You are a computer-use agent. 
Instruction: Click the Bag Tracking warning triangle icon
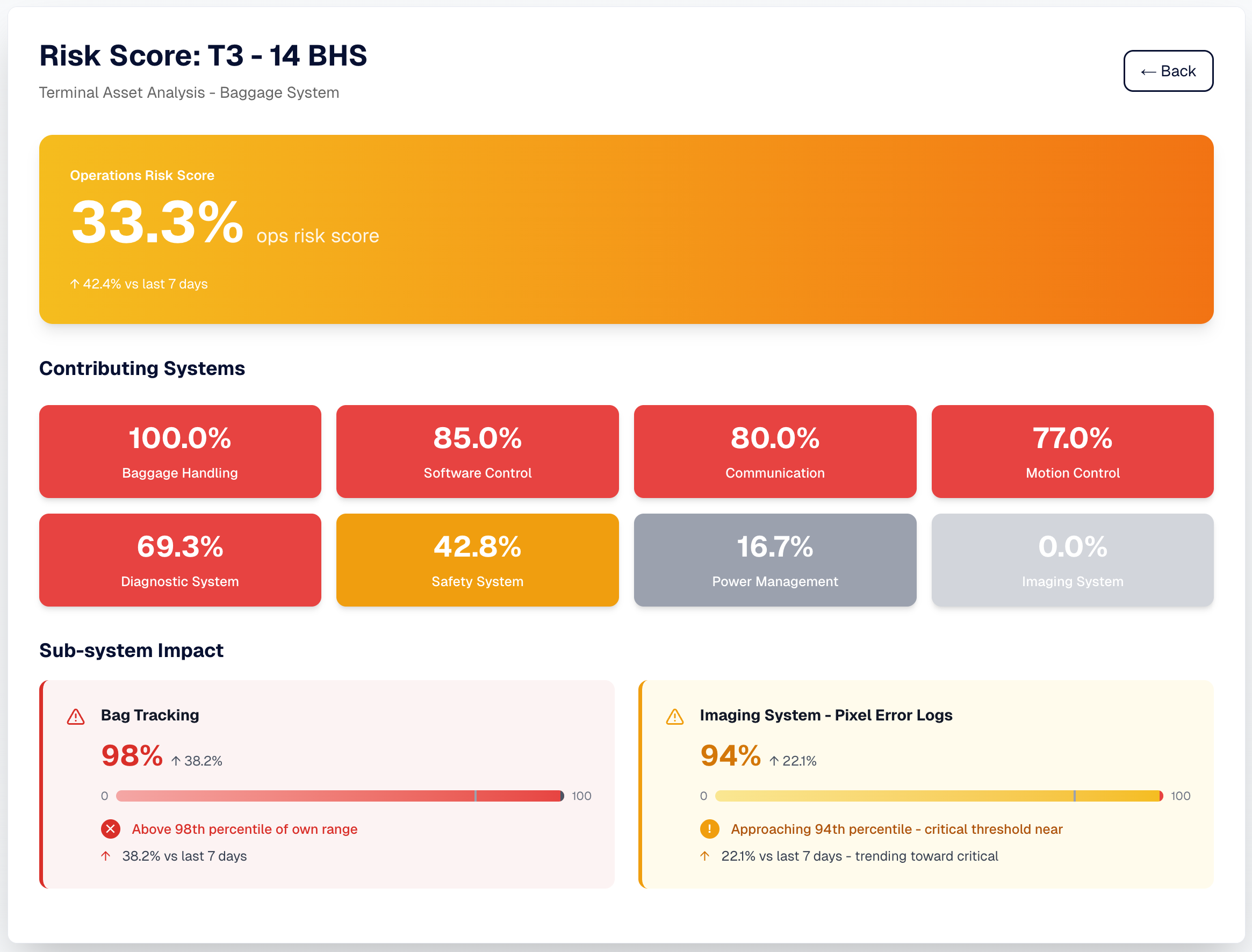(76, 717)
